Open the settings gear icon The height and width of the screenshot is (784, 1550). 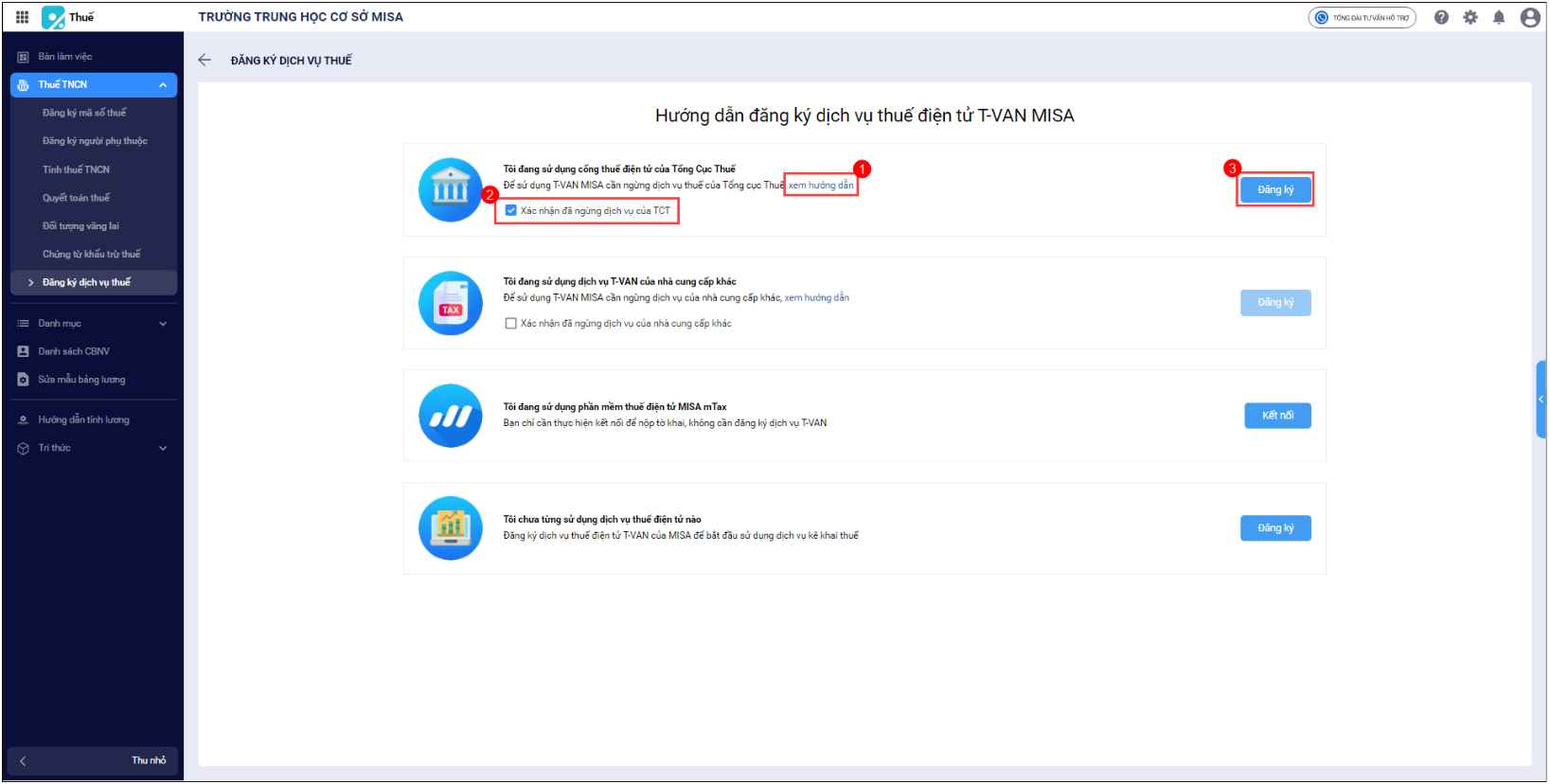click(1470, 17)
